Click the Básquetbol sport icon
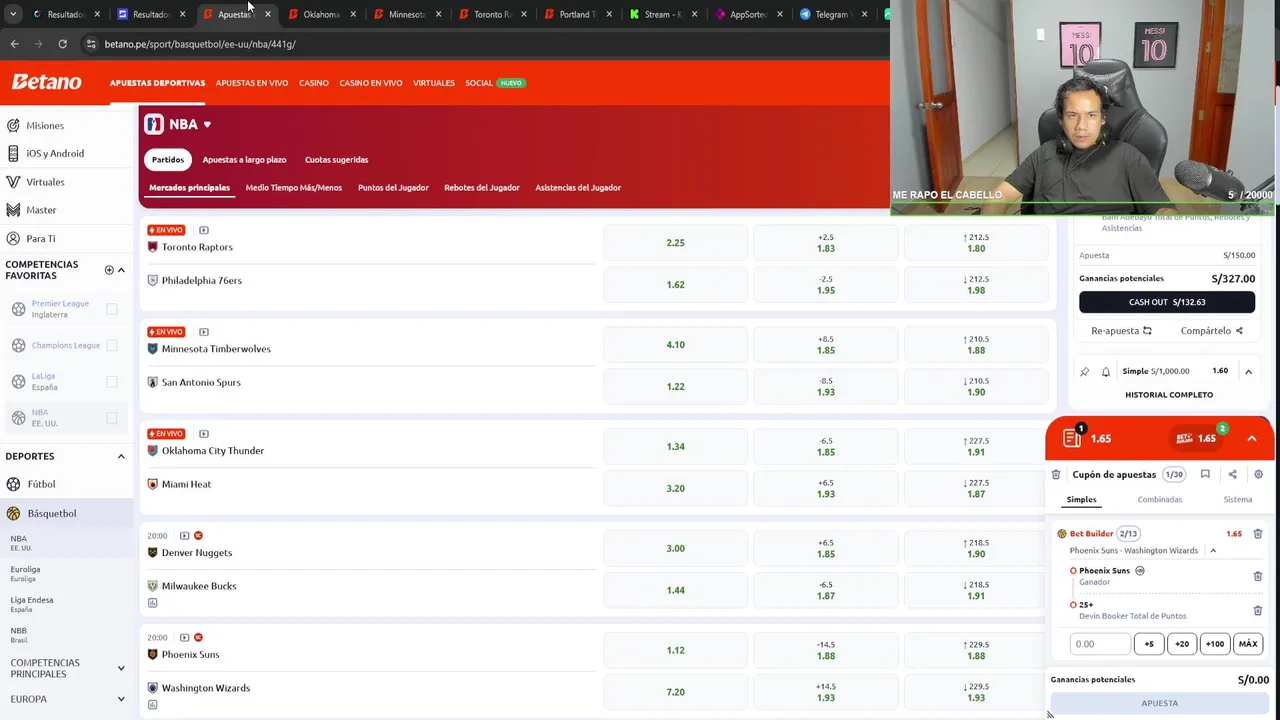This screenshot has width=1280, height=720. (x=13, y=513)
